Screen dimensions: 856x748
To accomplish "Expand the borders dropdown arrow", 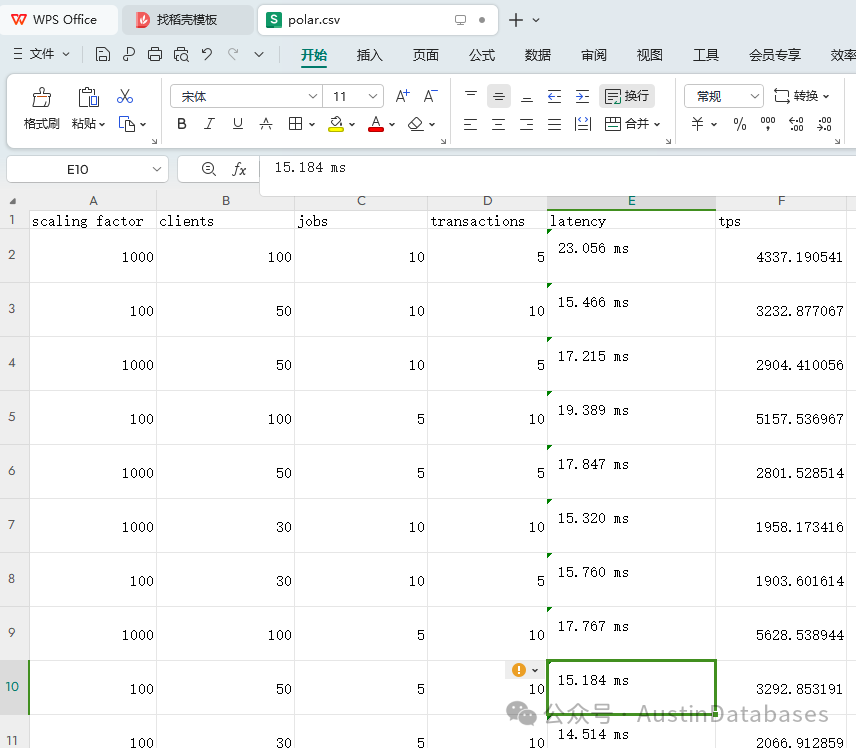I will click(312, 124).
